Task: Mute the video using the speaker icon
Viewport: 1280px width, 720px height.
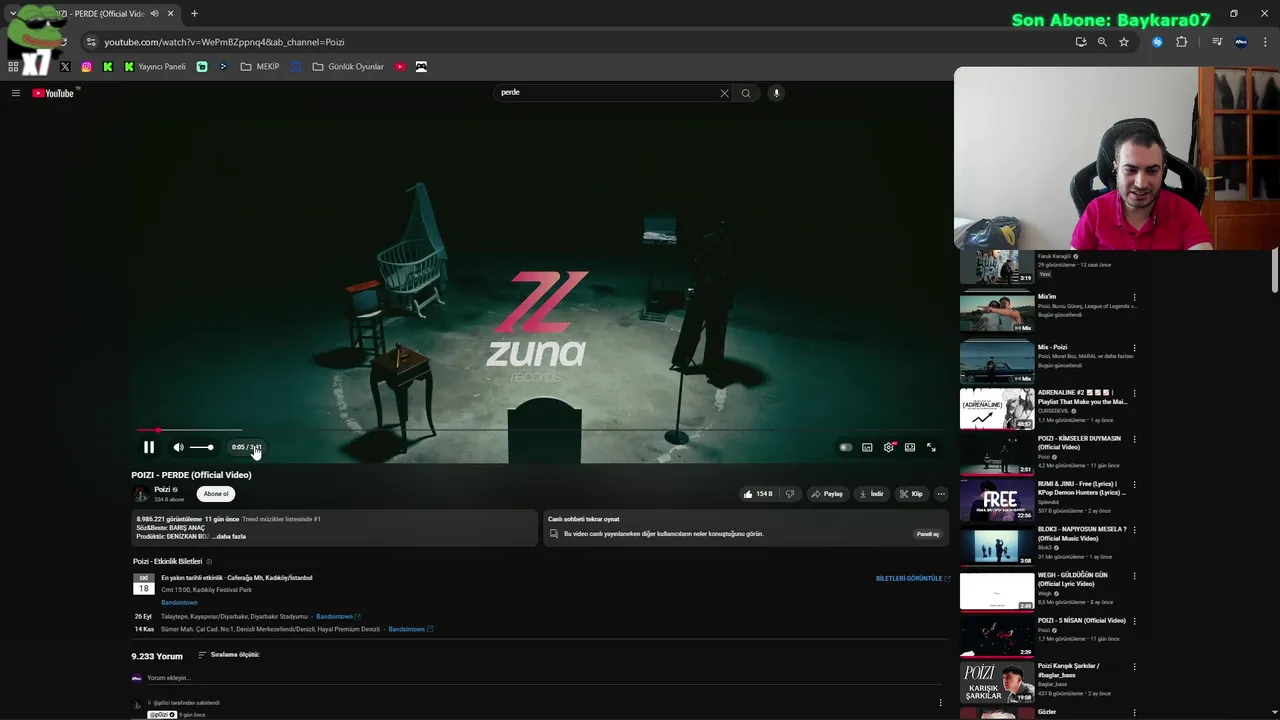Action: [x=178, y=447]
